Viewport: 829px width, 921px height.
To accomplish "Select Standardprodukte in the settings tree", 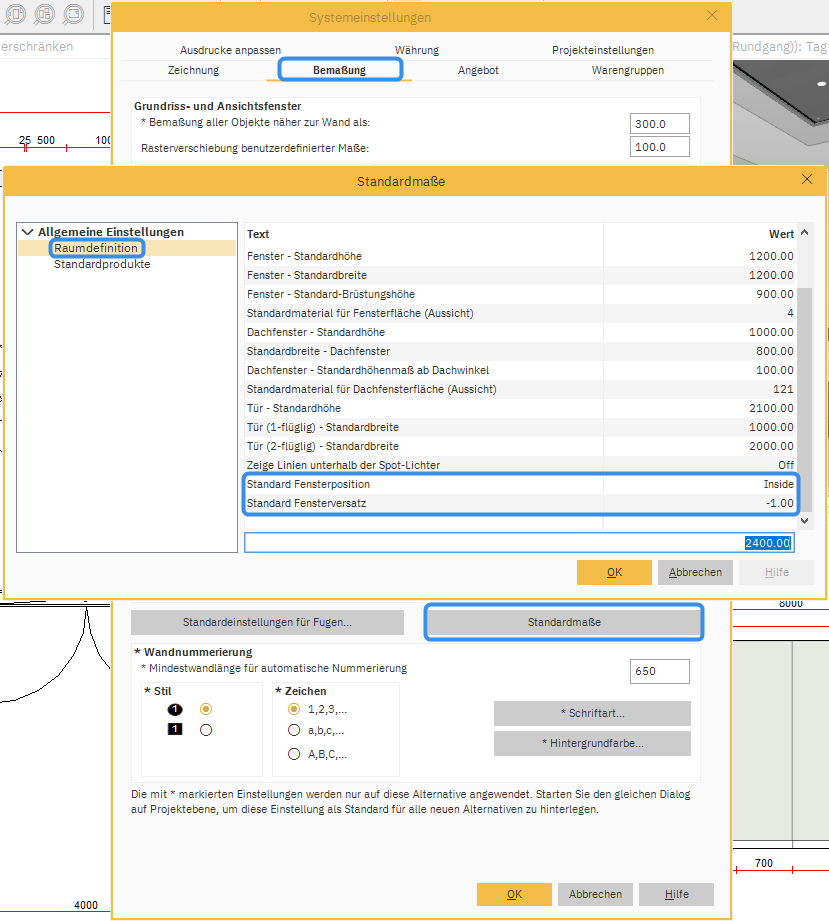I will [x=102, y=264].
